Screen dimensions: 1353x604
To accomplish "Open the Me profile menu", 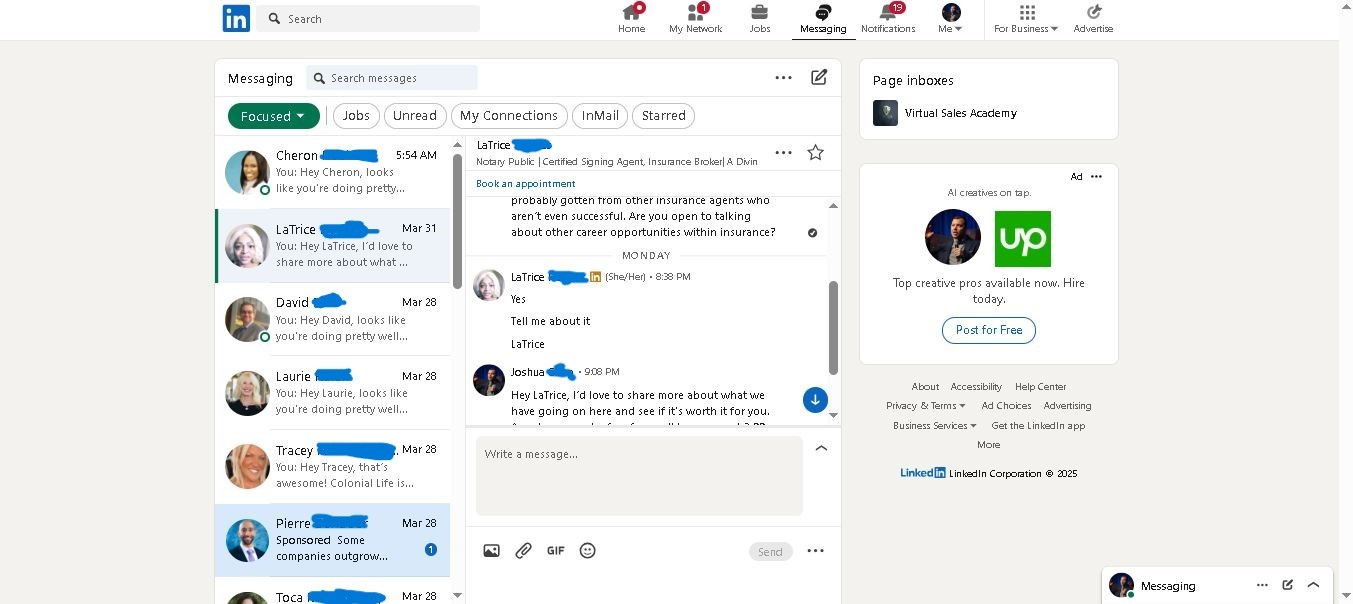I will pos(951,18).
